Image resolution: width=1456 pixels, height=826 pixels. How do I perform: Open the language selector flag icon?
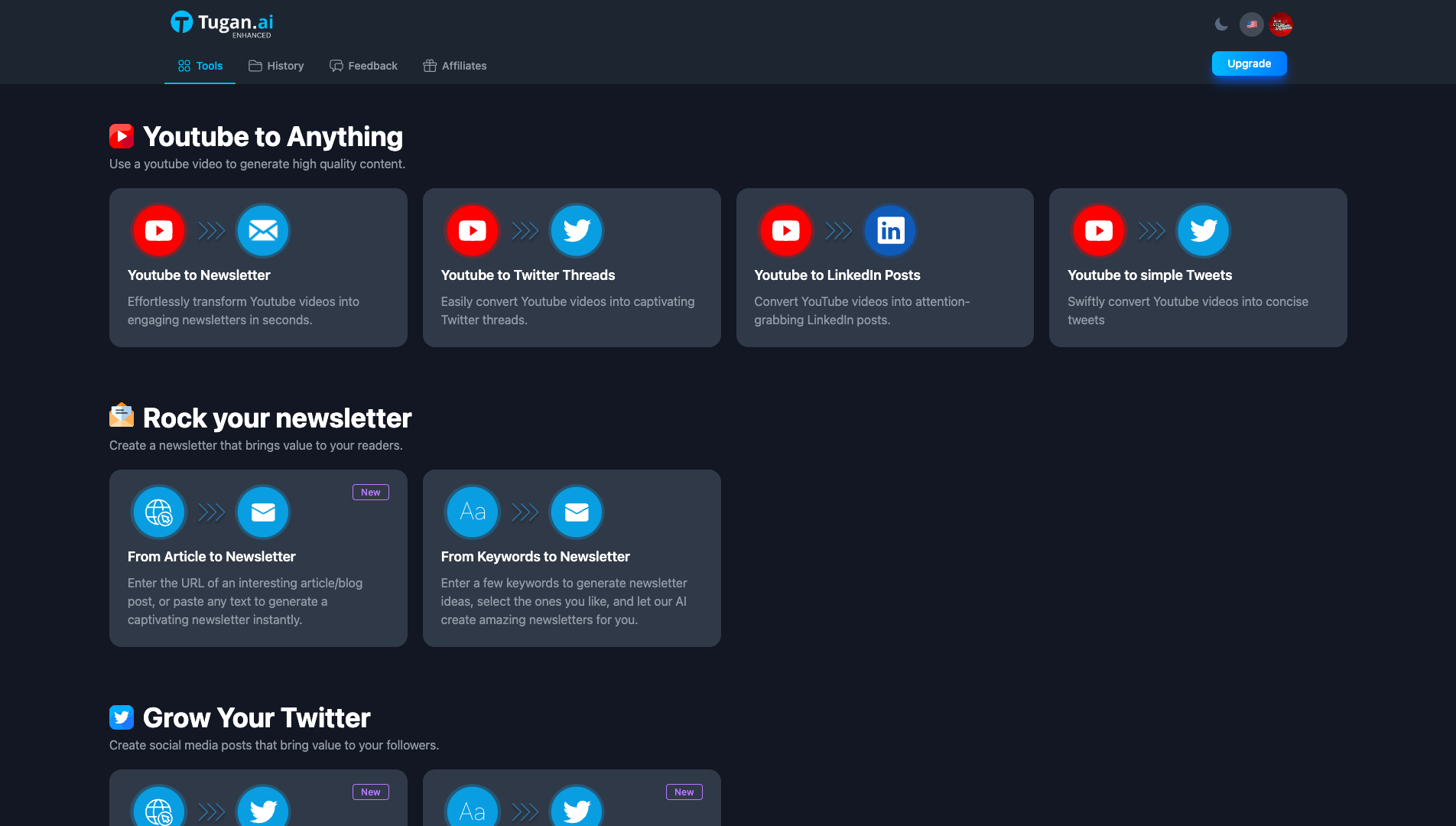click(1252, 24)
